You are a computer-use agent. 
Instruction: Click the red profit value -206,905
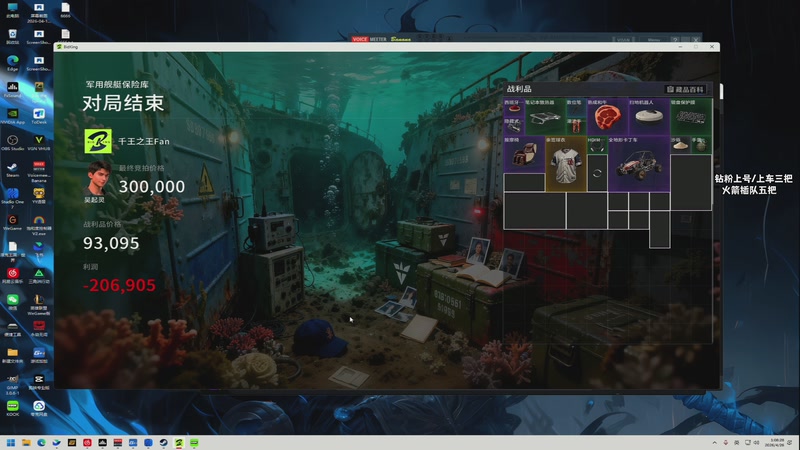tap(119, 285)
